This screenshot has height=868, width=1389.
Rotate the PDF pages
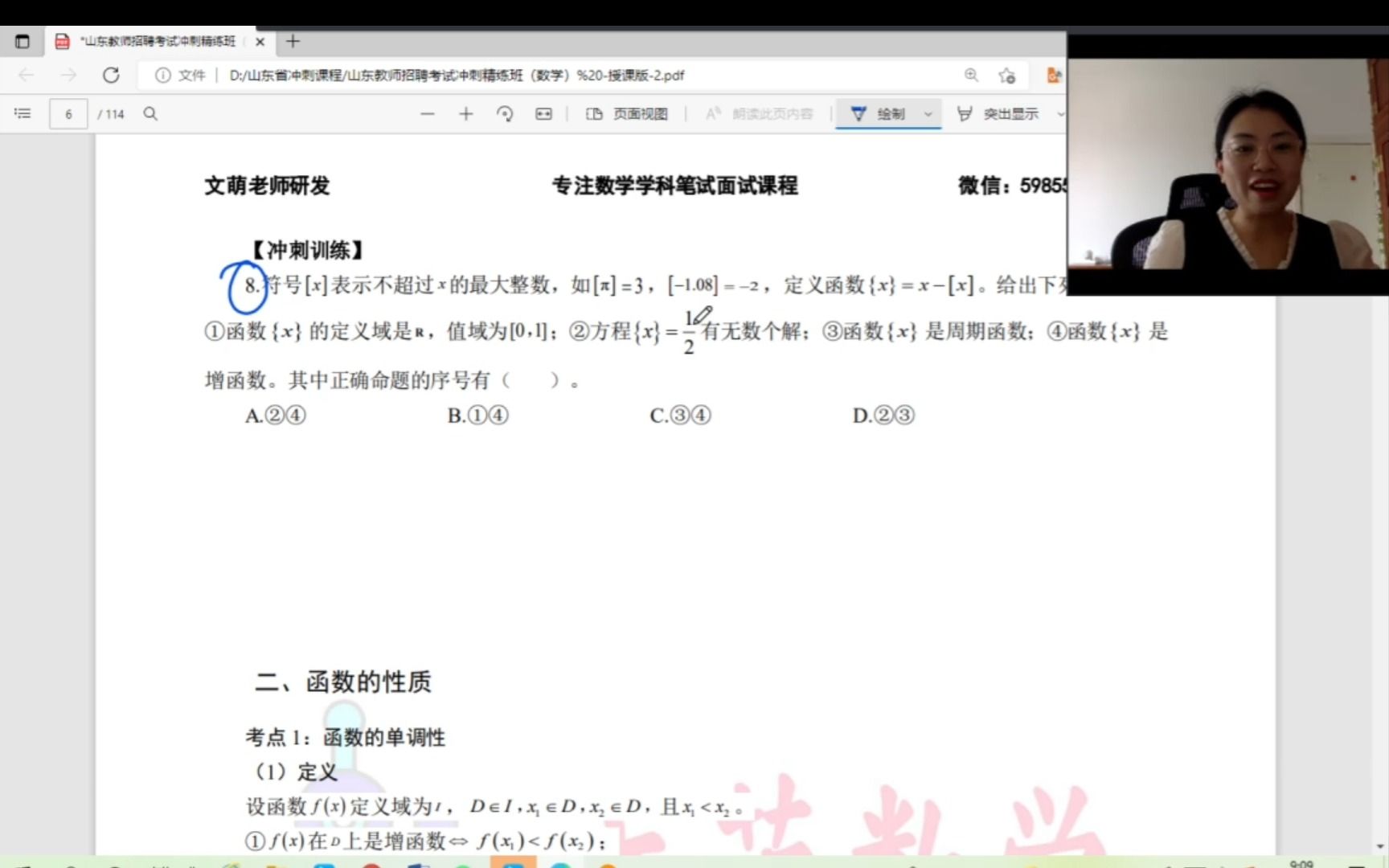505,114
